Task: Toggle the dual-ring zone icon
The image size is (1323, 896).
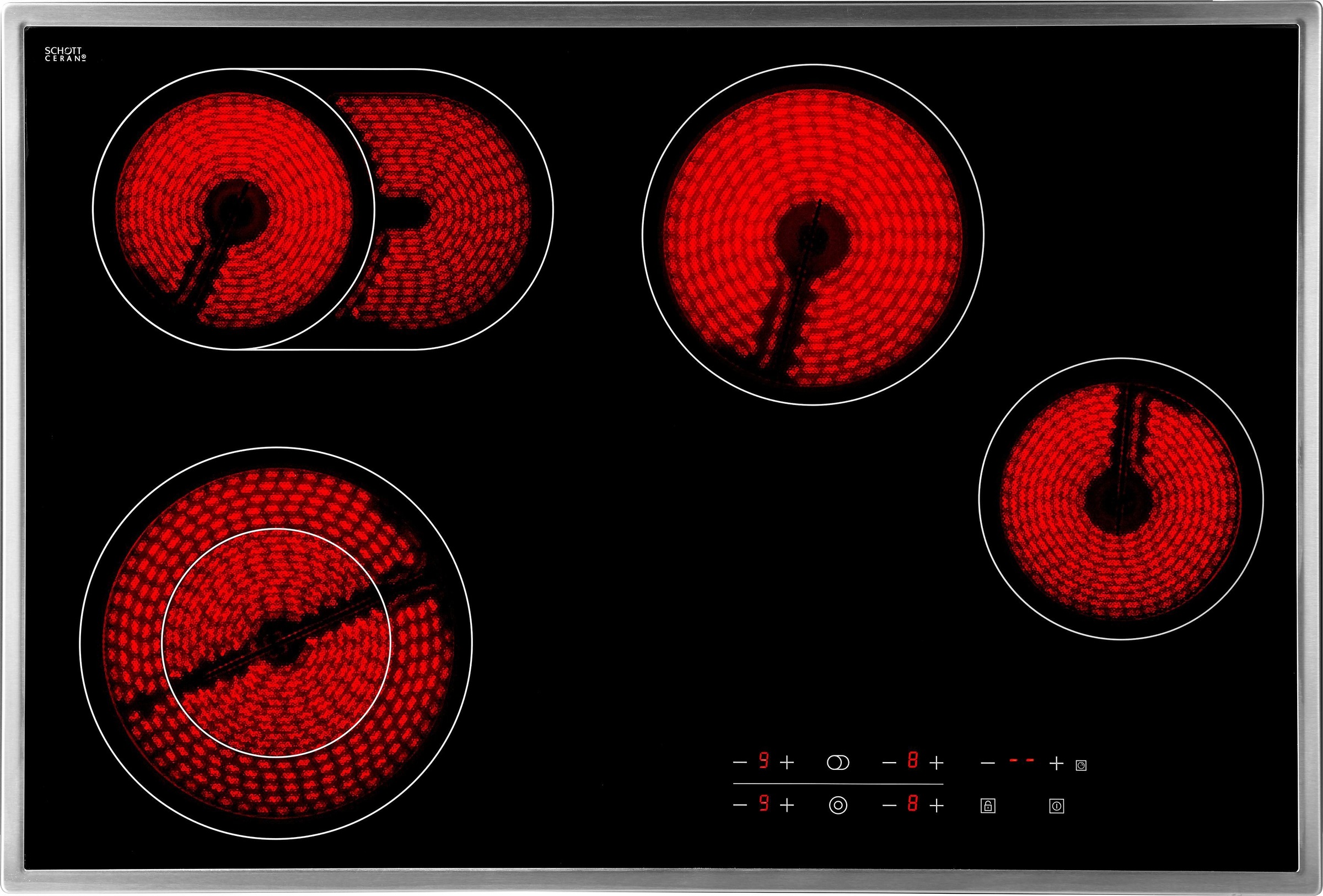Action: coord(838,806)
